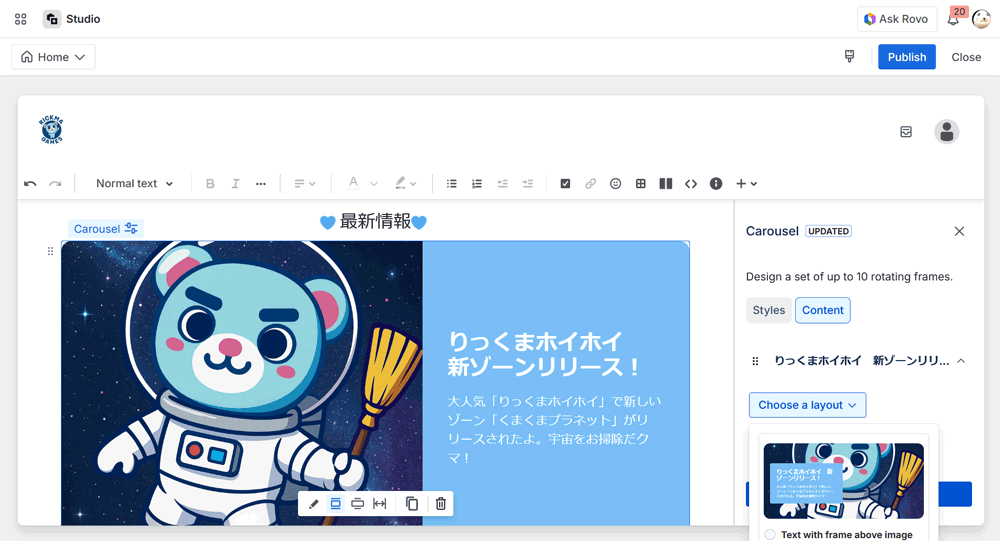Switch to the Styles tab
This screenshot has height=541, width=1000.
pos(768,310)
